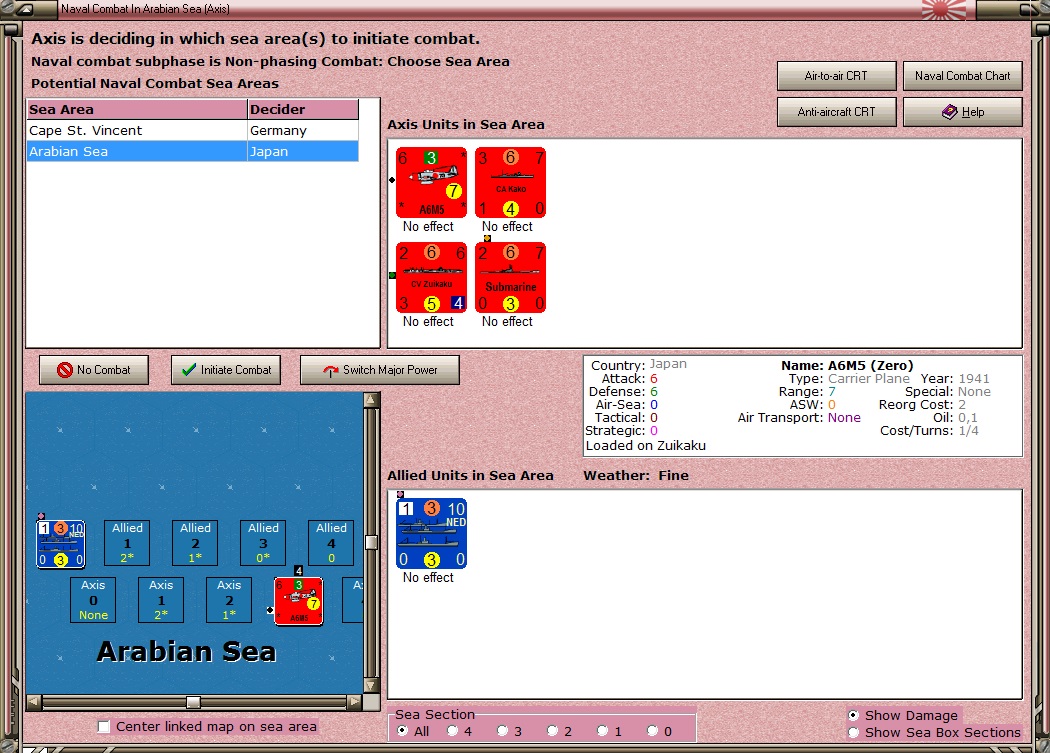The width and height of the screenshot is (1050, 753).
Task: Select sea section 3 radio button
Action: (x=502, y=731)
